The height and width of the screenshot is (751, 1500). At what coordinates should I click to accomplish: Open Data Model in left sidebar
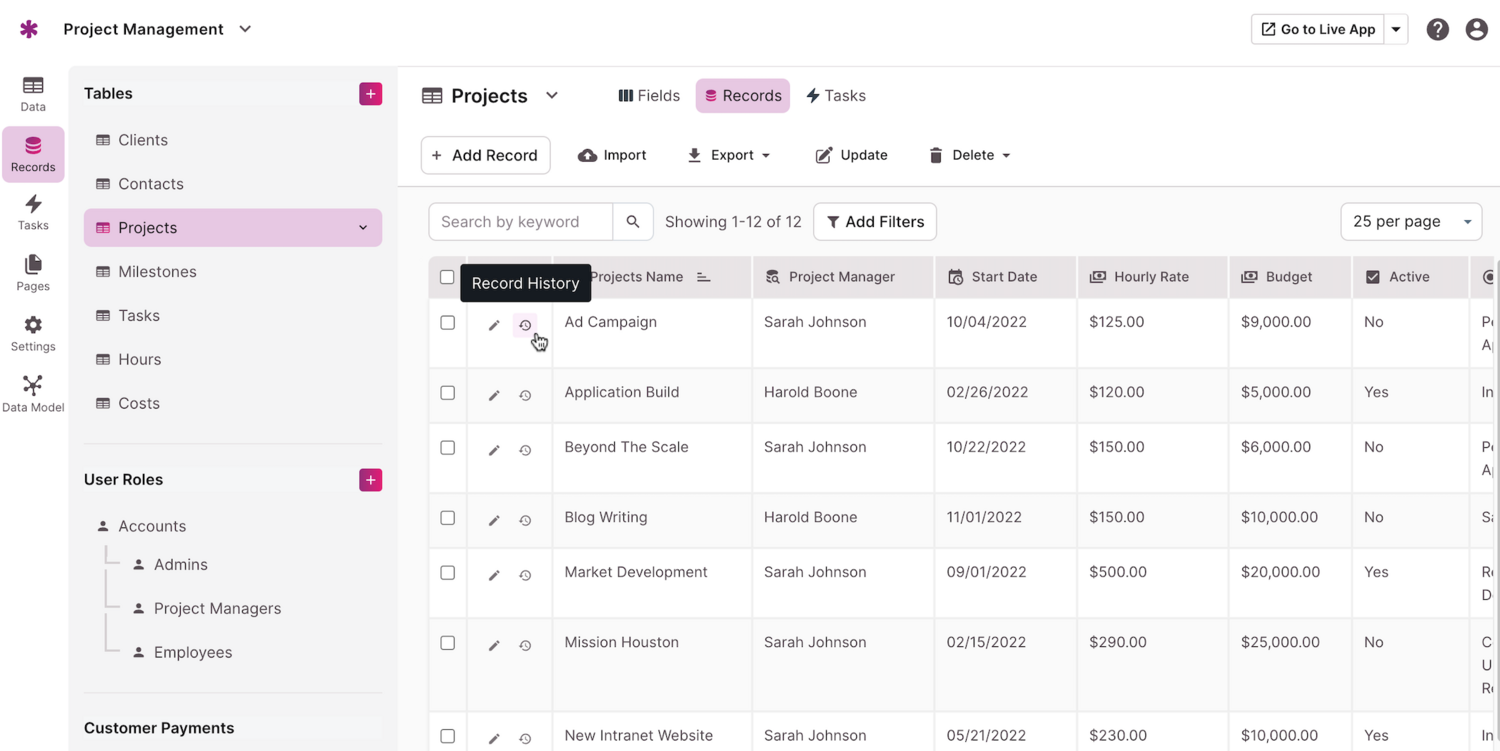tap(33, 393)
